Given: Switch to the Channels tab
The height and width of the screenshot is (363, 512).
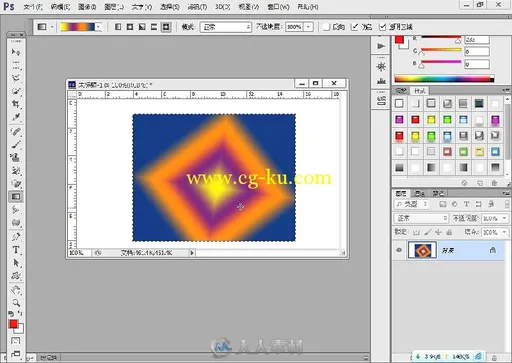Looking at the screenshot, I should [x=419, y=193].
